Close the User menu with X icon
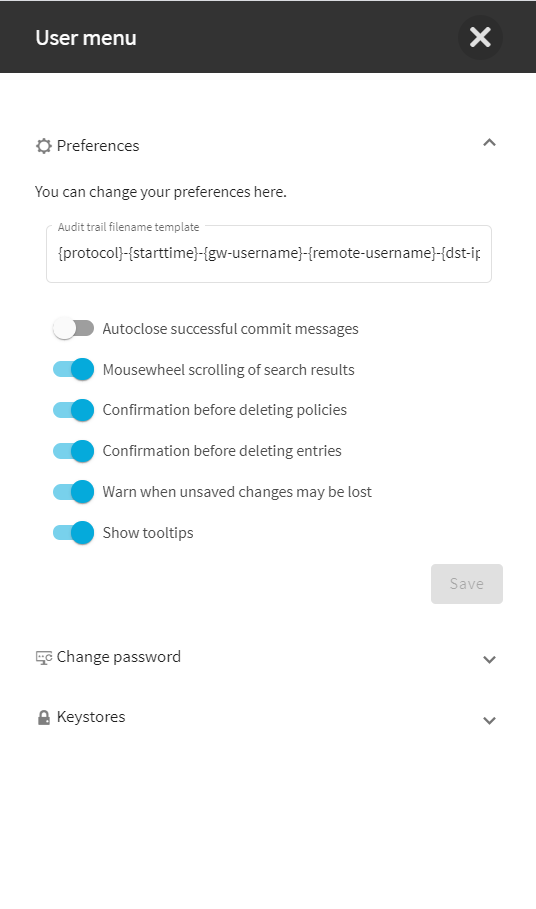The height and width of the screenshot is (909, 536). coord(480,38)
